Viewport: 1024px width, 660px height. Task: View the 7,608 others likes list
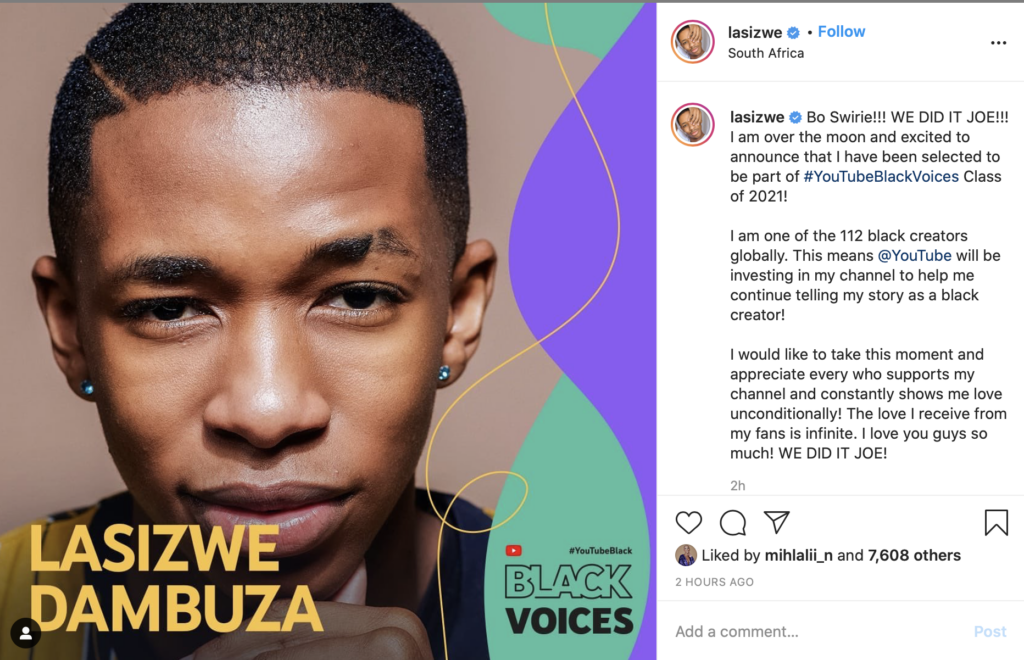[x=914, y=555]
